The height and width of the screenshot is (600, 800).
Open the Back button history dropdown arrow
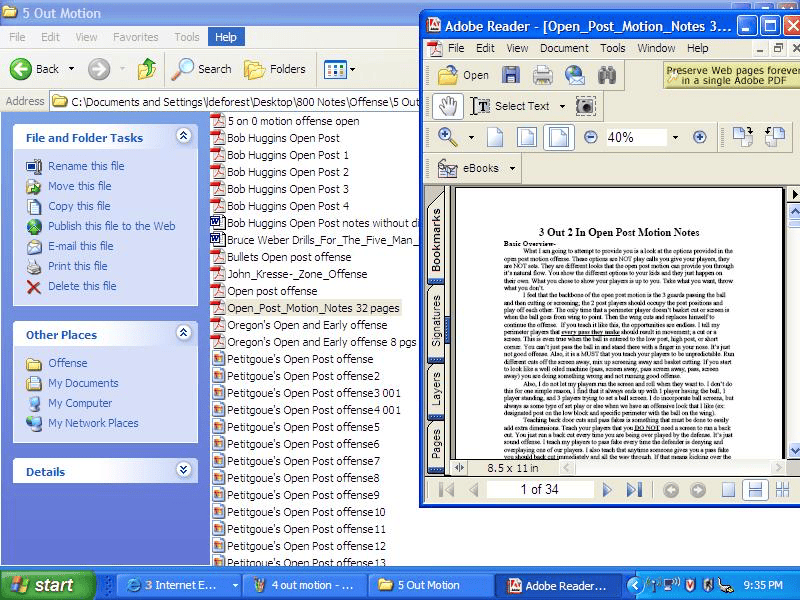[x=71, y=69]
